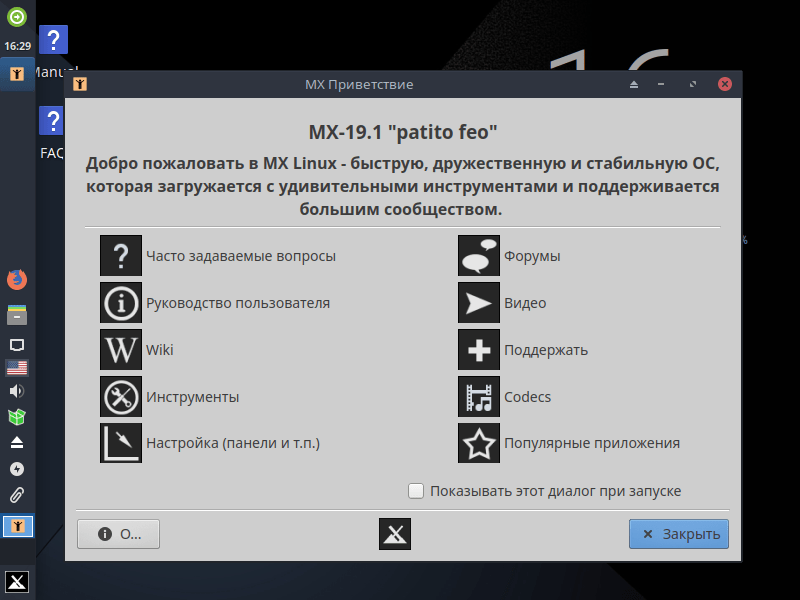This screenshot has height=600, width=800.
Task: Open the volume speaker icon in panel
Action: tap(17, 391)
